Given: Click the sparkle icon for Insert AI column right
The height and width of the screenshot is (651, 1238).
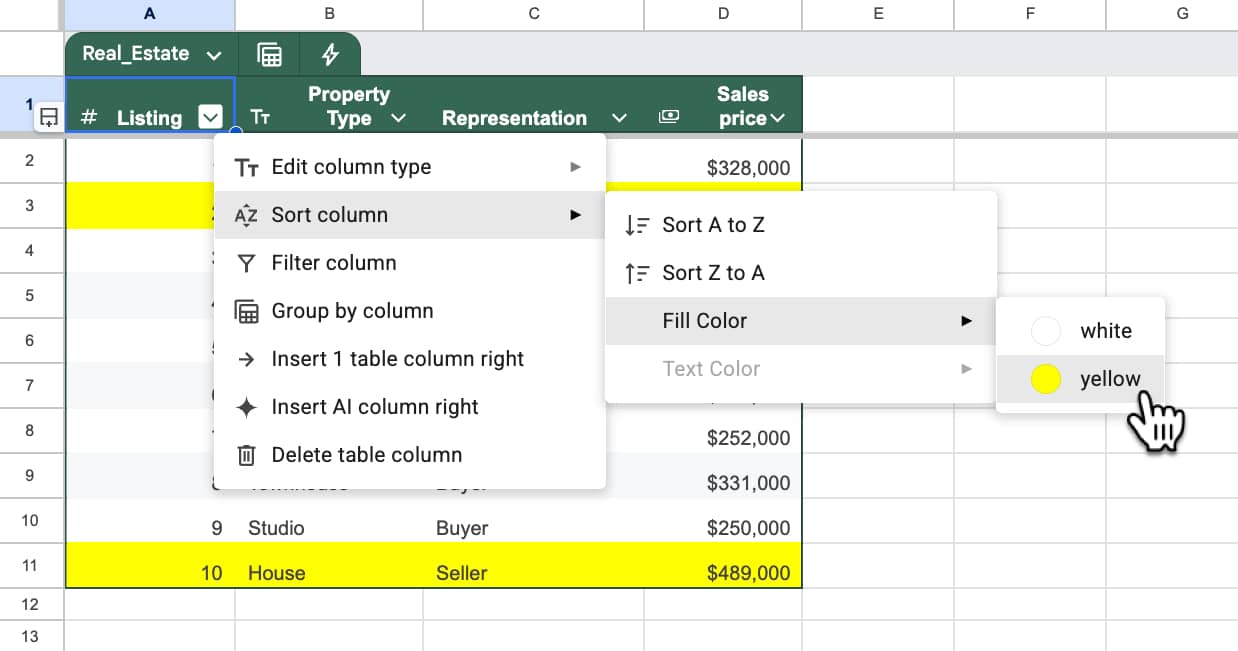Looking at the screenshot, I should (246, 407).
